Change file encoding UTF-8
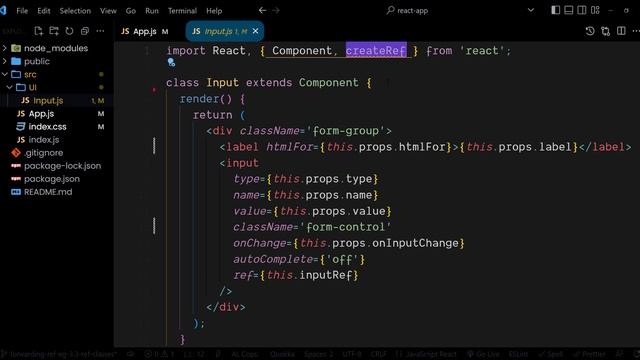 coord(352,354)
